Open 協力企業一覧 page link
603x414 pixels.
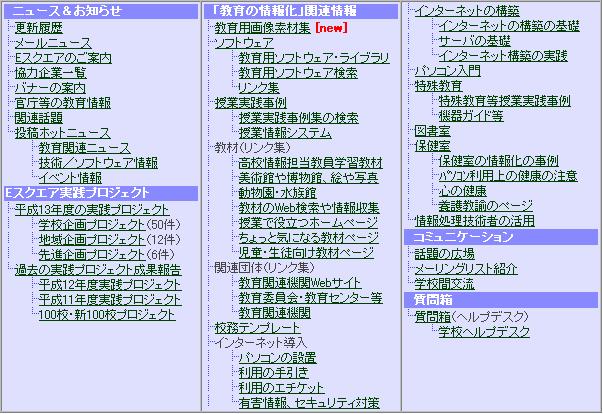pos(50,72)
